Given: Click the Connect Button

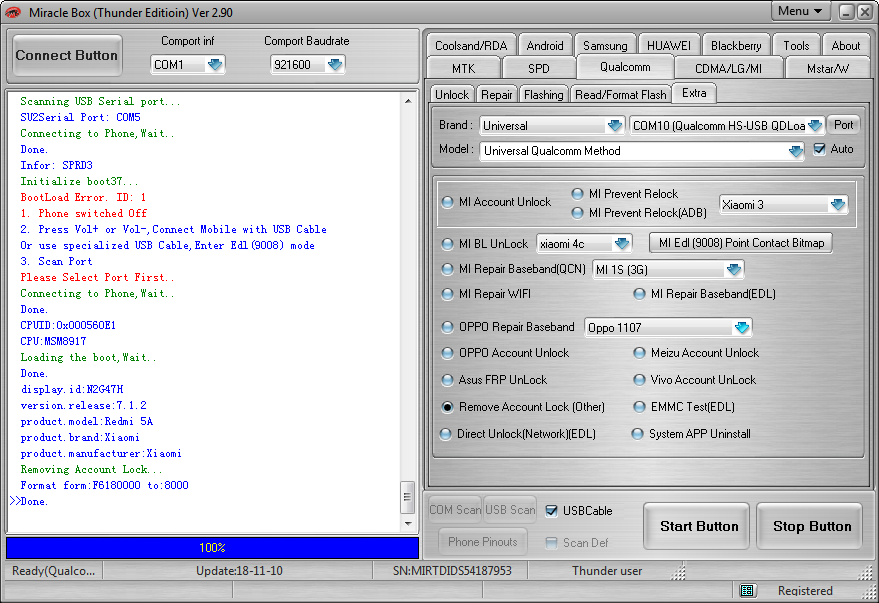Looking at the screenshot, I should point(67,55).
